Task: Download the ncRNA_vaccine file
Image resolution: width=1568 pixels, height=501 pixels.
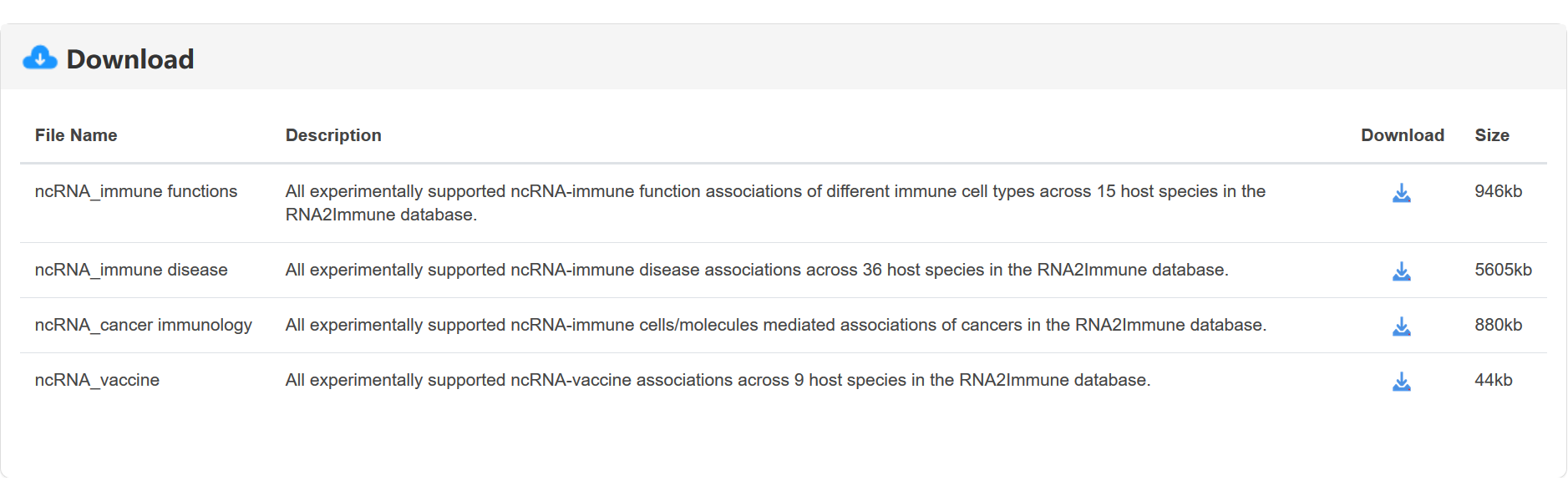Action: tap(1402, 382)
